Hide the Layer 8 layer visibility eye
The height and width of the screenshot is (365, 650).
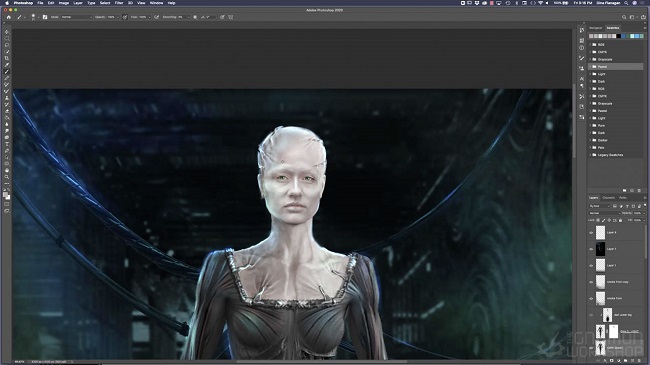tap(591, 233)
